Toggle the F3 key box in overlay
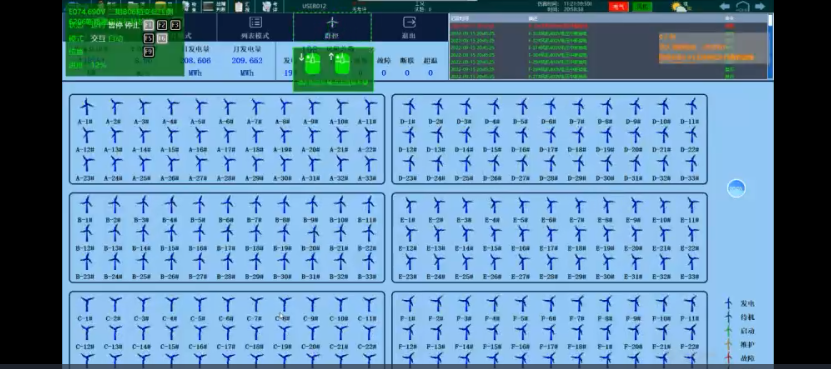The width and height of the screenshot is (831, 369). click(x=174, y=25)
